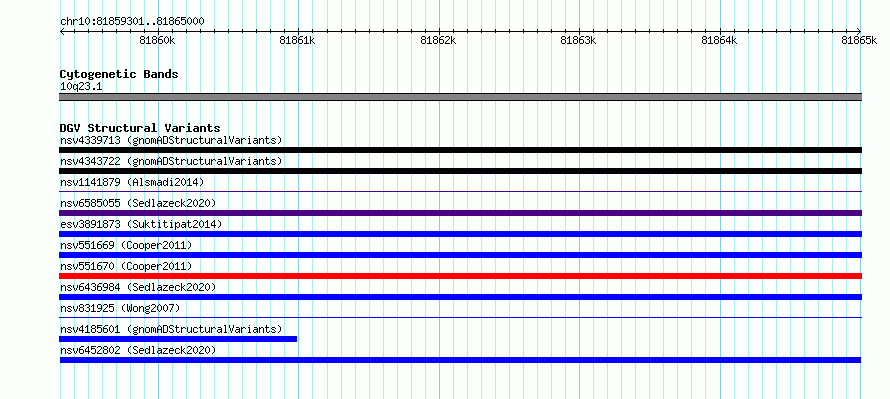
Task: Click the 81865k ruler tick label
Action: (x=859, y=40)
